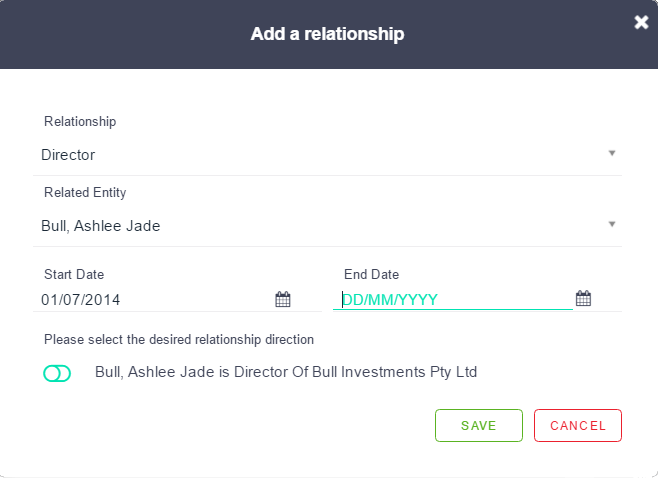Image resolution: width=658 pixels, height=478 pixels.
Task: Click the Start Date label
Action: (x=74, y=274)
